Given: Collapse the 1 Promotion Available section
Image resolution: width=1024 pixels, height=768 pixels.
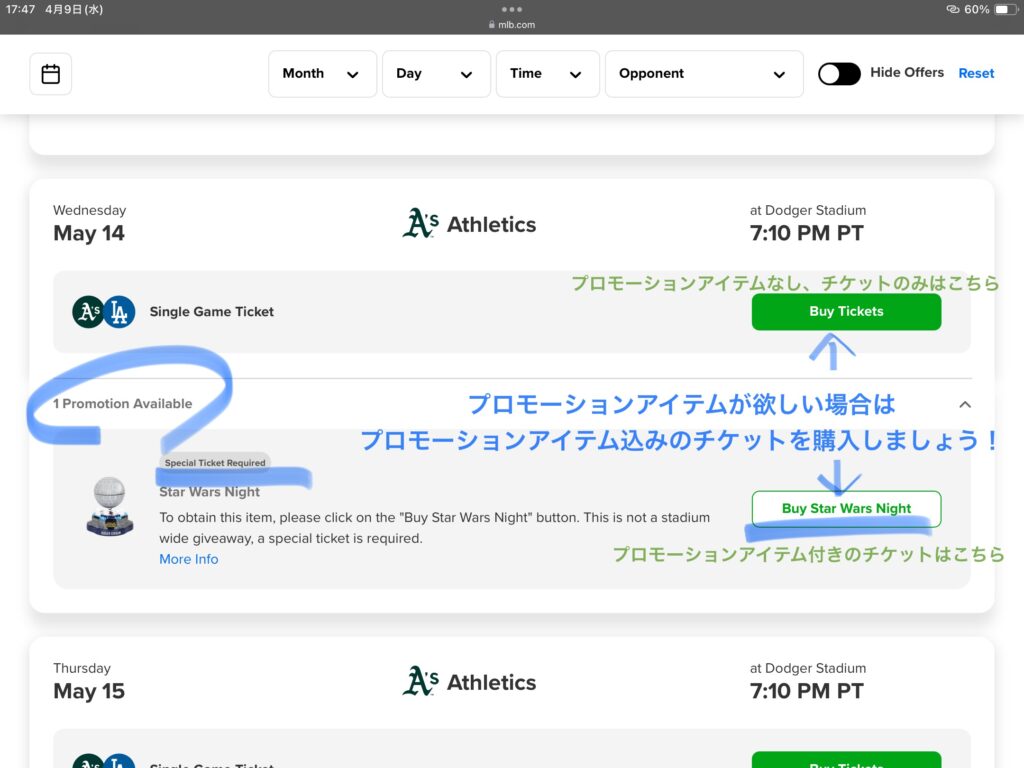Looking at the screenshot, I should (x=965, y=404).
